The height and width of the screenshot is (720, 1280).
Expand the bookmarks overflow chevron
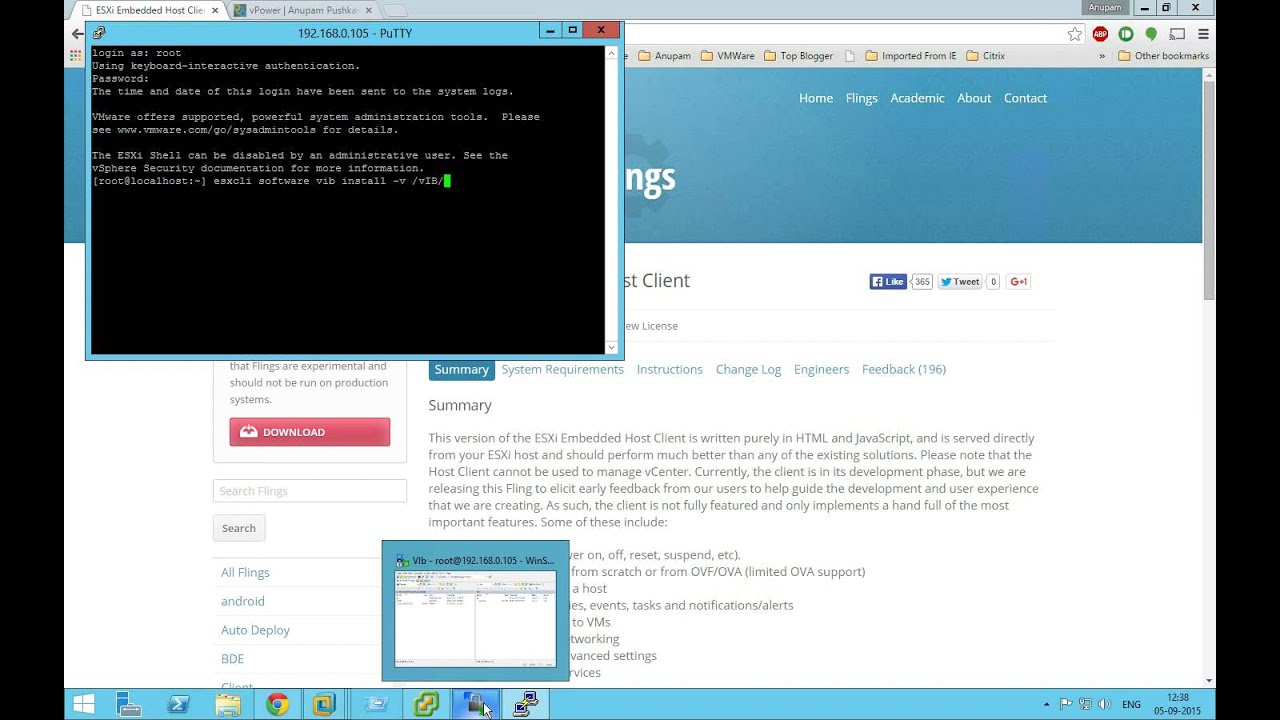(1102, 56)
